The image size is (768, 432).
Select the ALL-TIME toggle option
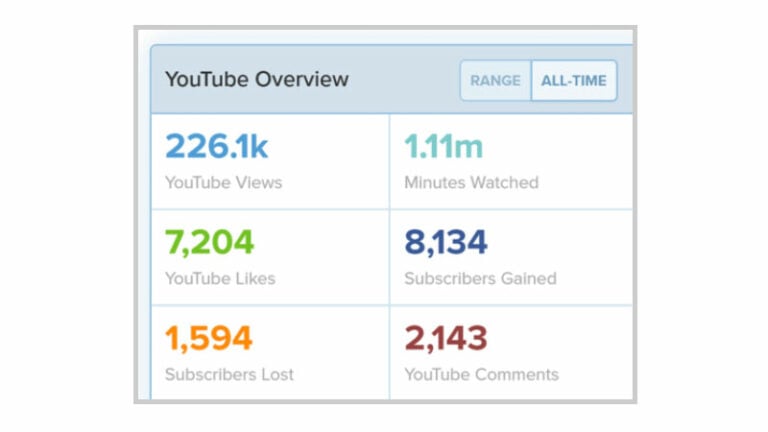tap(573, 81)
